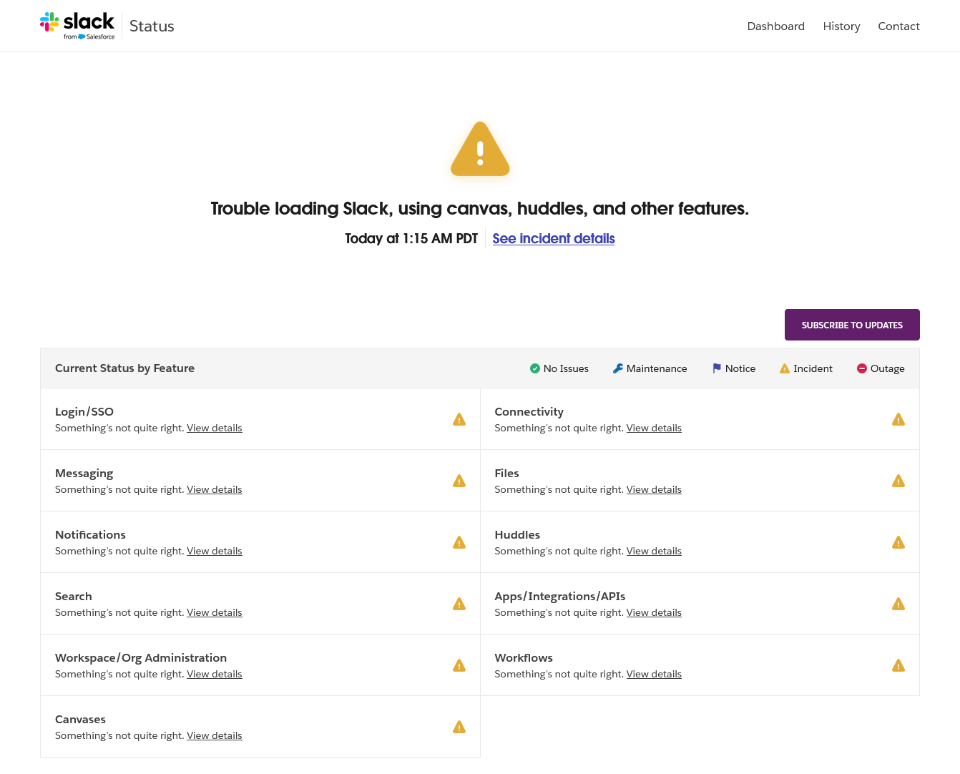Open the Dashboard nav item
The height and width of the screenshot is (774, 960).
(775, 26)
